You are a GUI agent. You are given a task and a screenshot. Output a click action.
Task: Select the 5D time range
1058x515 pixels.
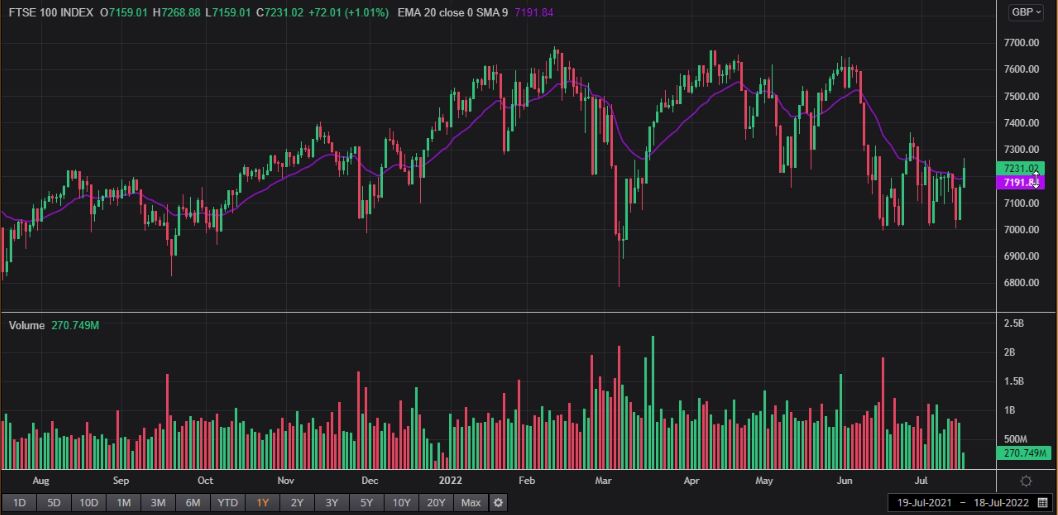(54, 502)
